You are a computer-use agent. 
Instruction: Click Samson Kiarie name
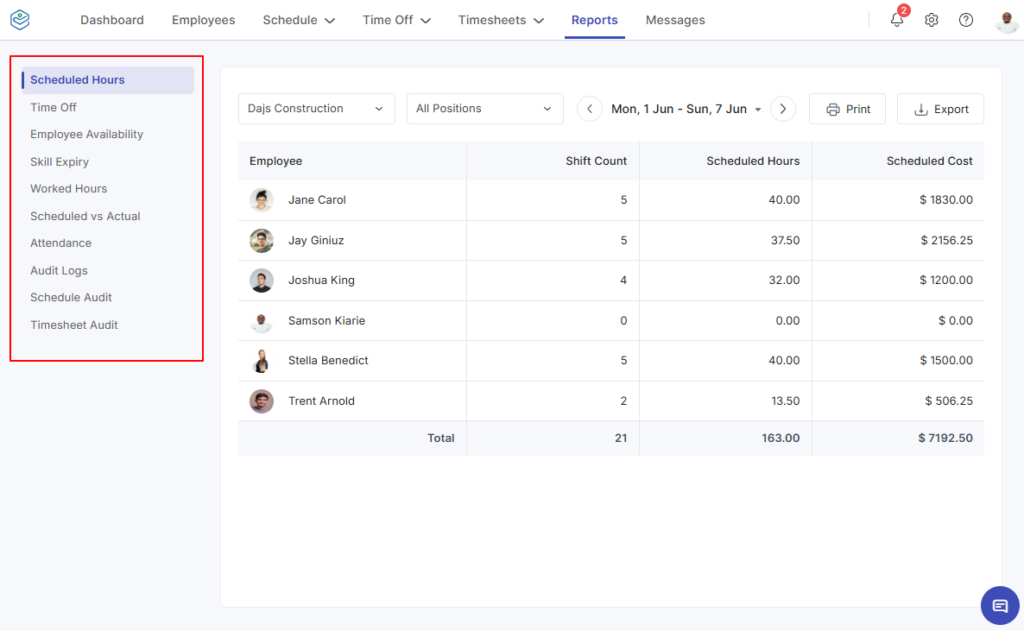click(327, 321)
